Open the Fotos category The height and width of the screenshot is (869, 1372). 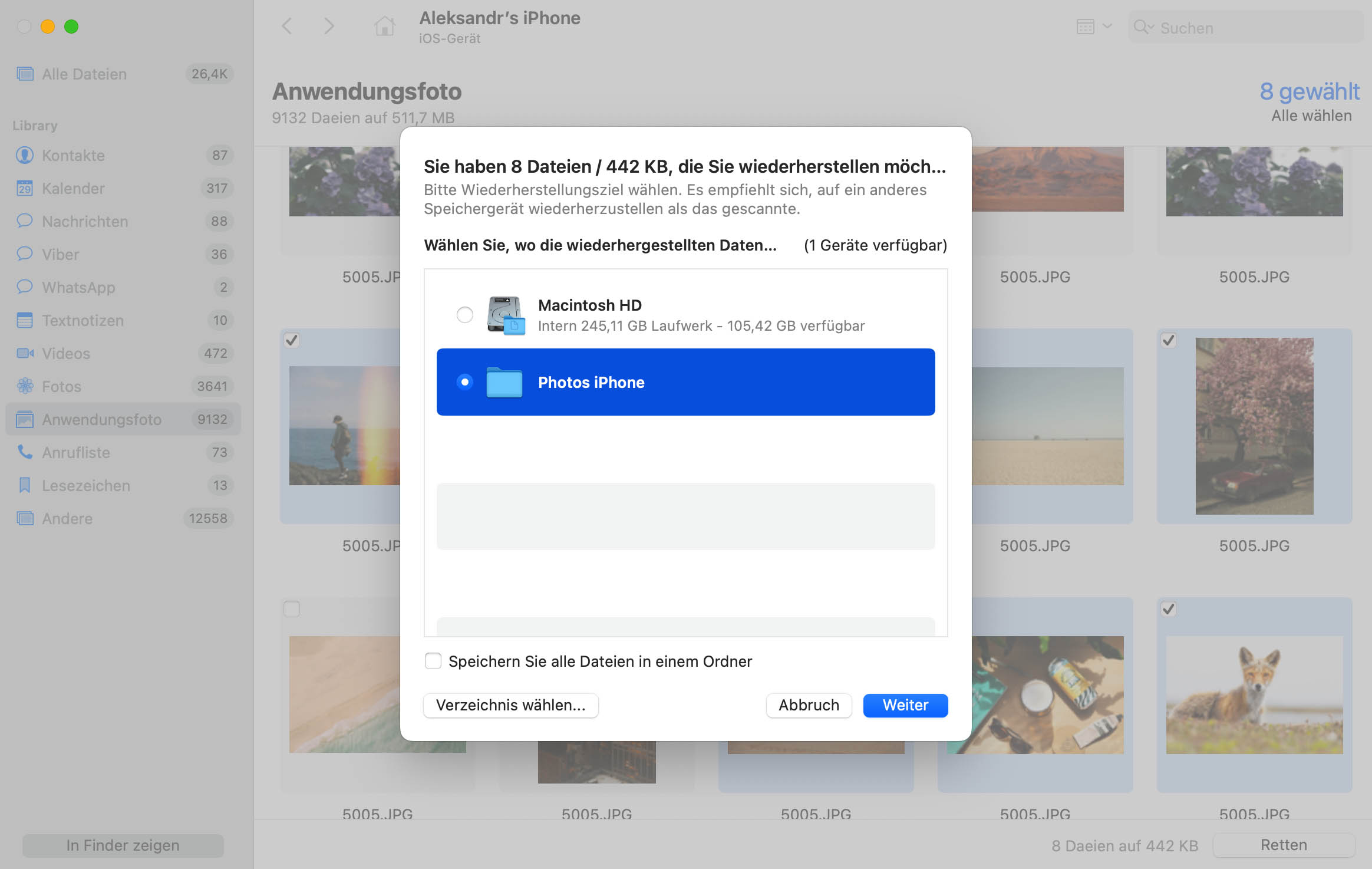(x=62, y=386)
